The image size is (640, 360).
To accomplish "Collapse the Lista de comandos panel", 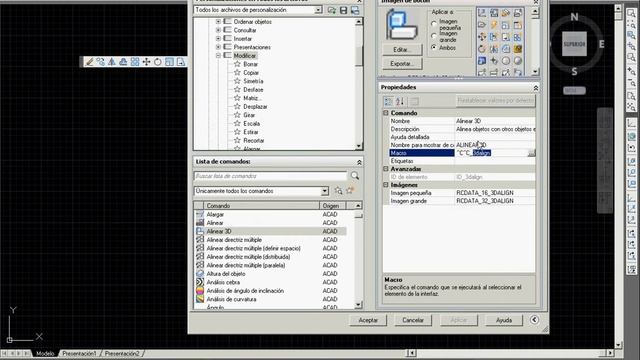I will (359, 162).
